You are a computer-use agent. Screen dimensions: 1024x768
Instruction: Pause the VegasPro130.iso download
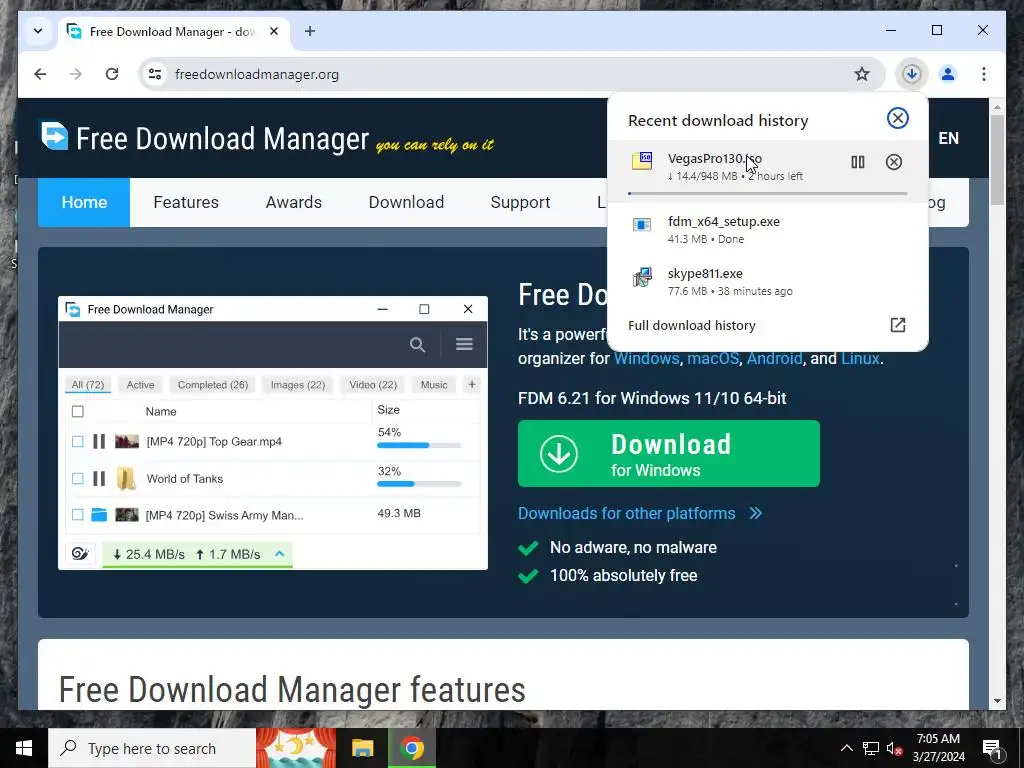857,162
